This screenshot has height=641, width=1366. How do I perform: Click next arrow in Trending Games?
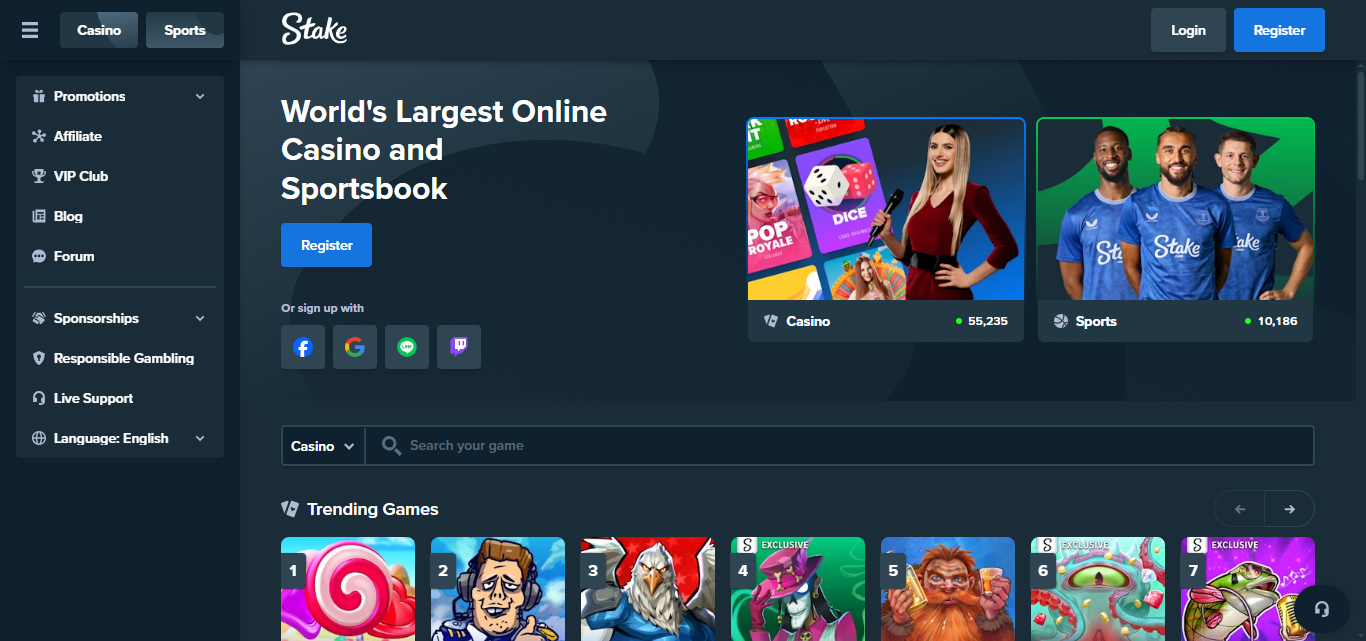click(x=1290, y=509)
